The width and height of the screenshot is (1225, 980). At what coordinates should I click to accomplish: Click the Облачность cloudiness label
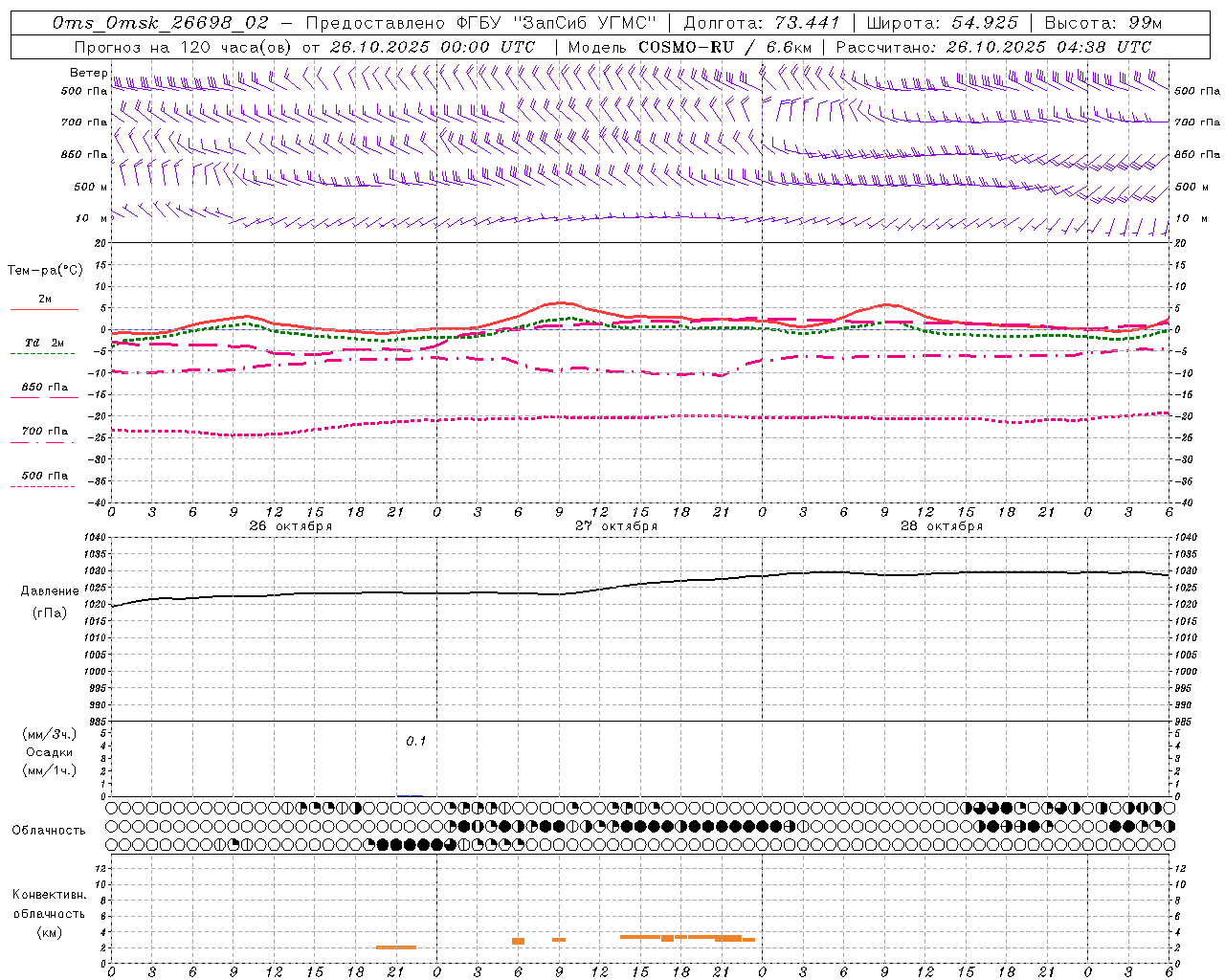click(49, 831)
